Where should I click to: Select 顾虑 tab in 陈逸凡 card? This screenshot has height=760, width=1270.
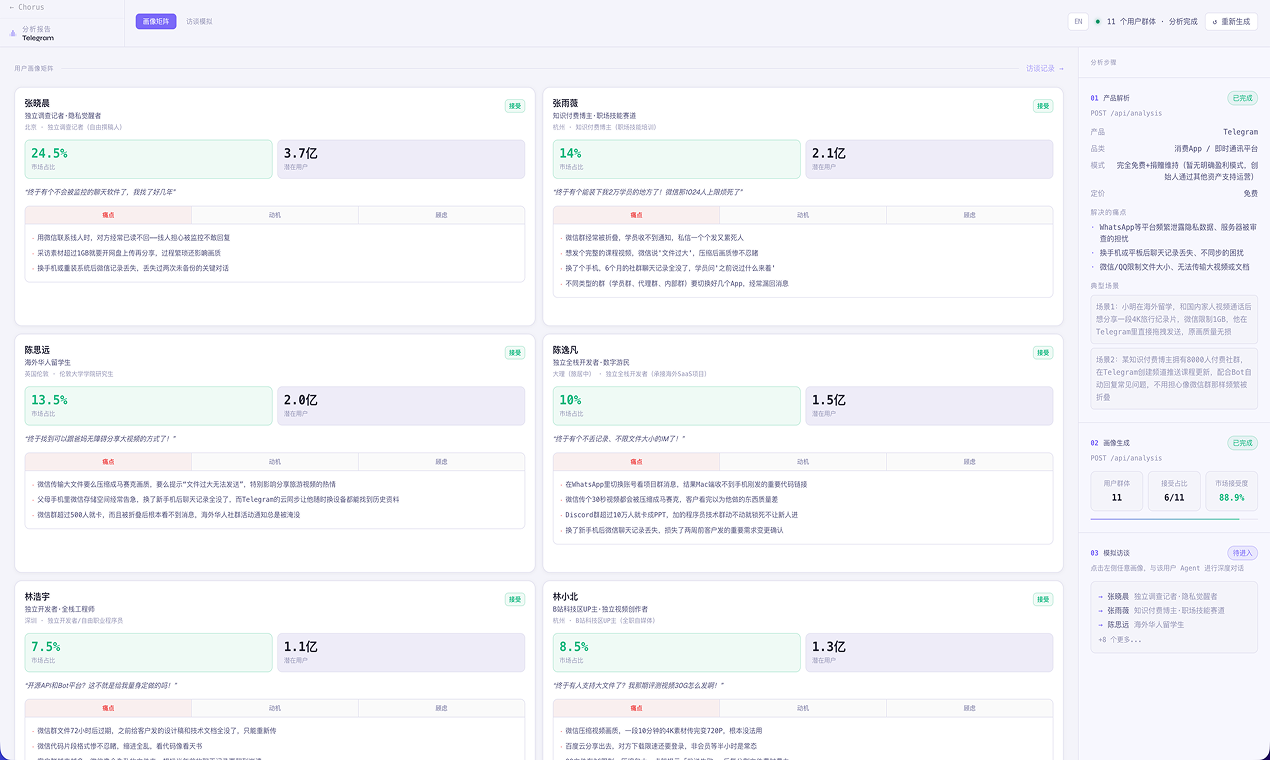coord(969,462)
